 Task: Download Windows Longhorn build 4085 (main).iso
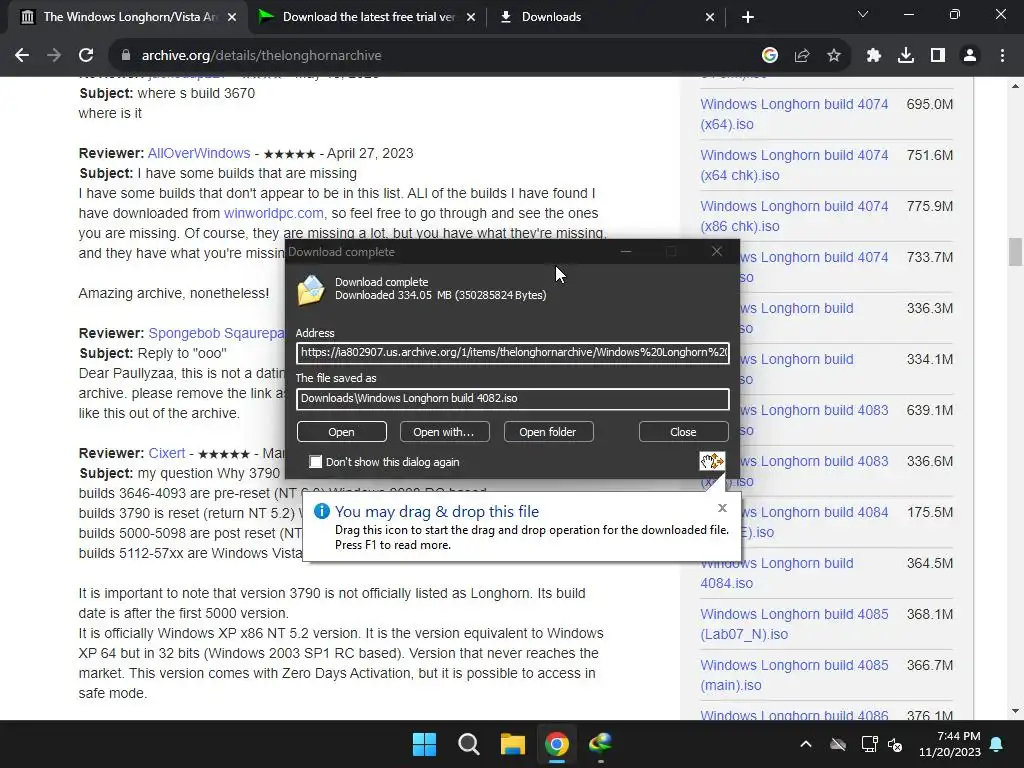click(x=794, y=675)
